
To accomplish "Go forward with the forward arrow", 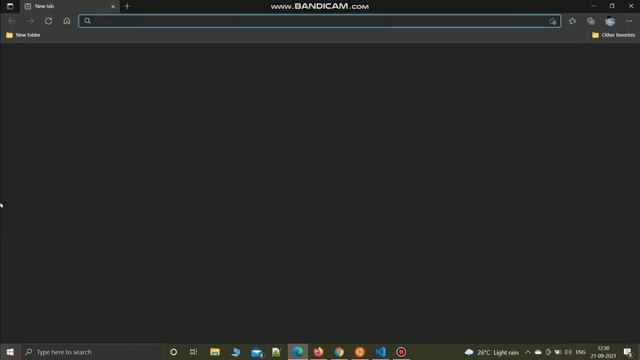I will (x=30, y=21).
